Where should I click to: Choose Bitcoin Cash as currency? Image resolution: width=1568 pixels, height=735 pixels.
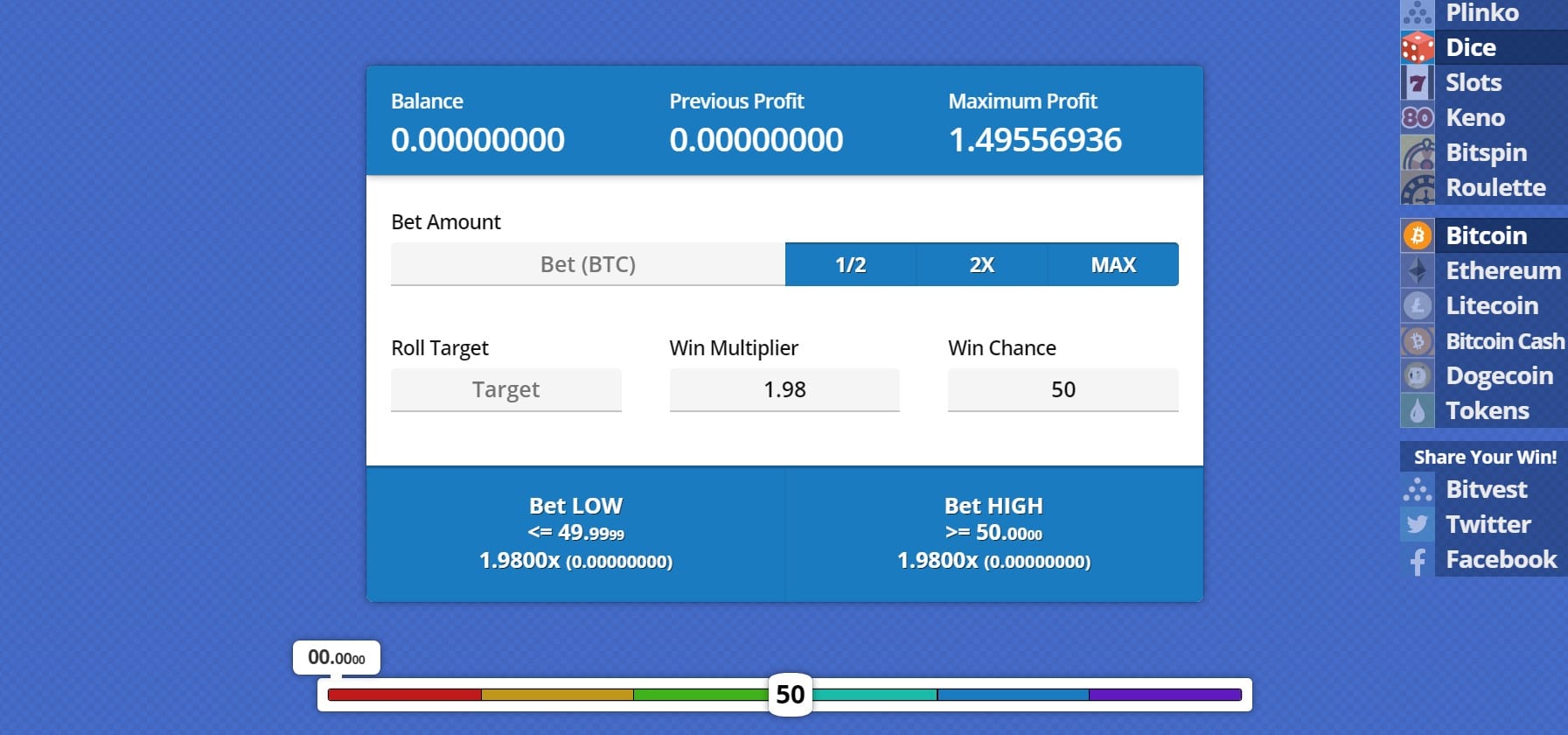[1505, 340]
